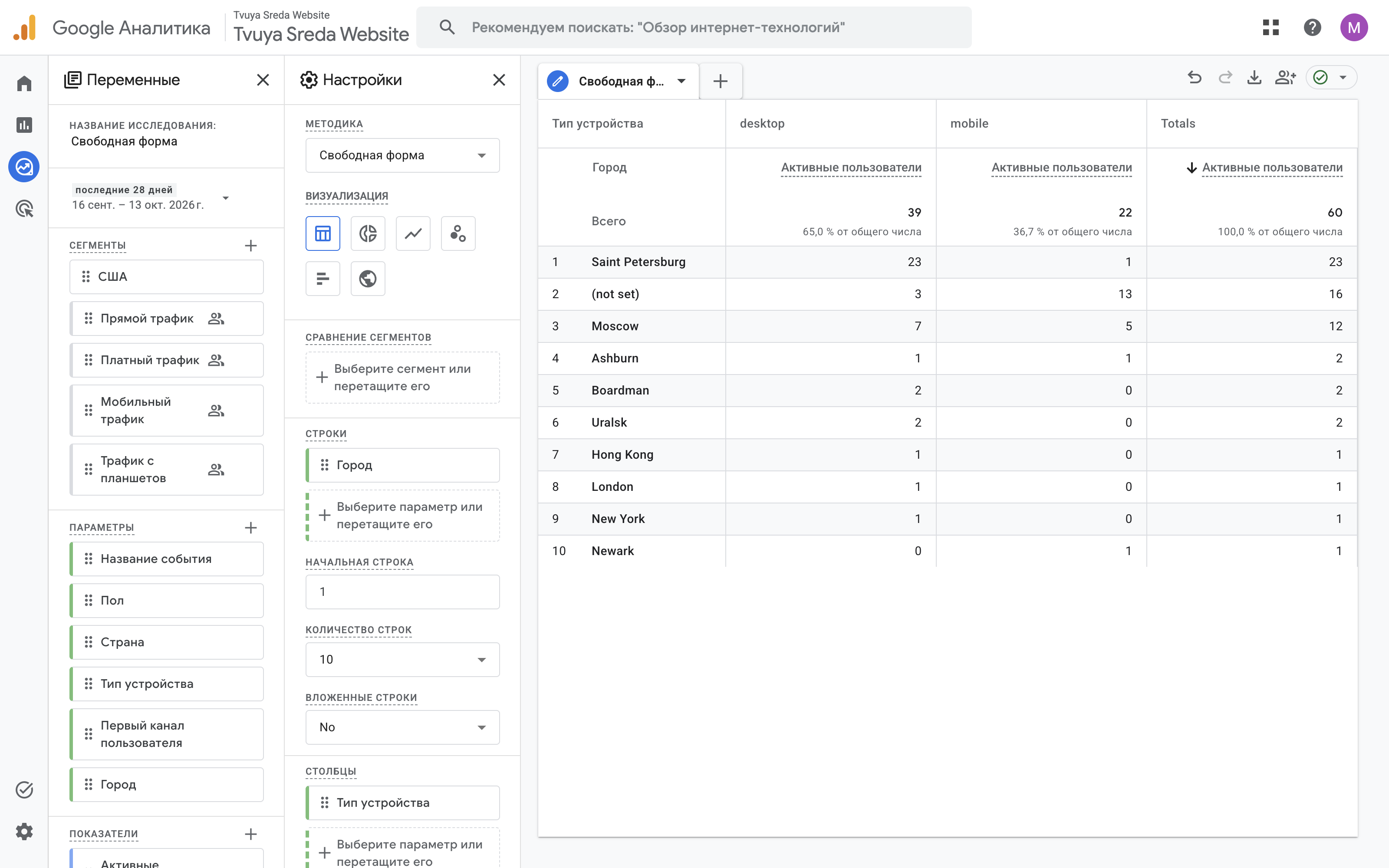Select the Страна parameter
Image resolution: width=1389 pixels, height=868 pixels.
[x=166, y=642]
